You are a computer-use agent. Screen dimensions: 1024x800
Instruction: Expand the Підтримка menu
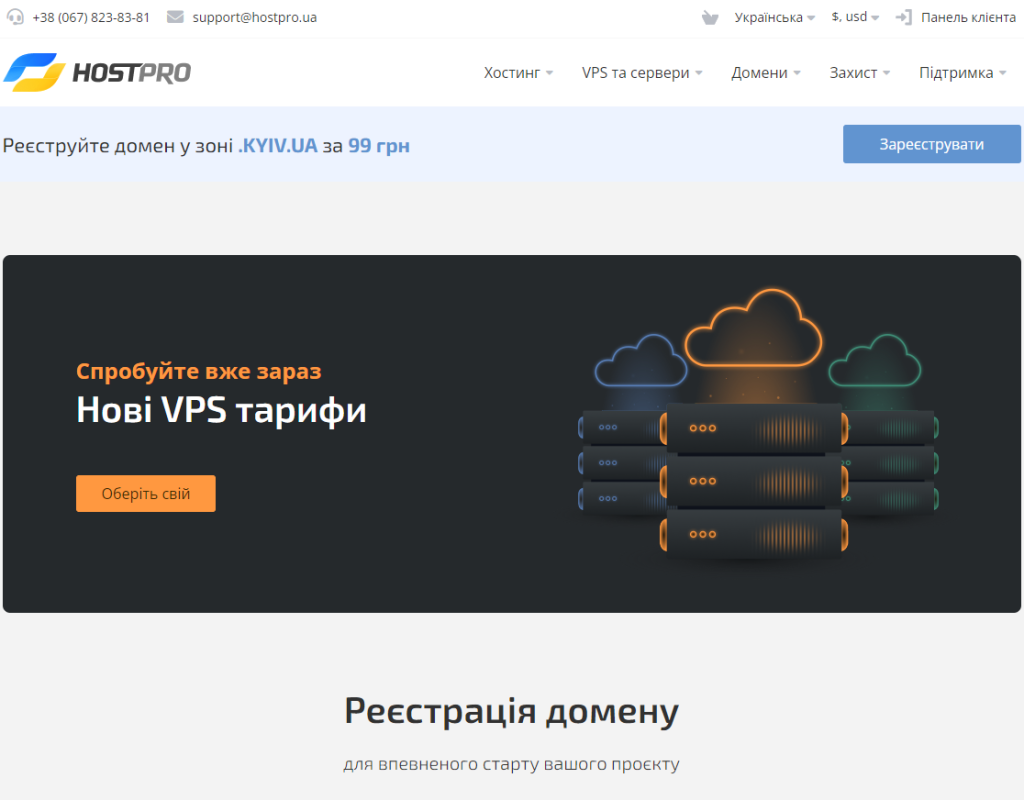[x=962, y=73]
